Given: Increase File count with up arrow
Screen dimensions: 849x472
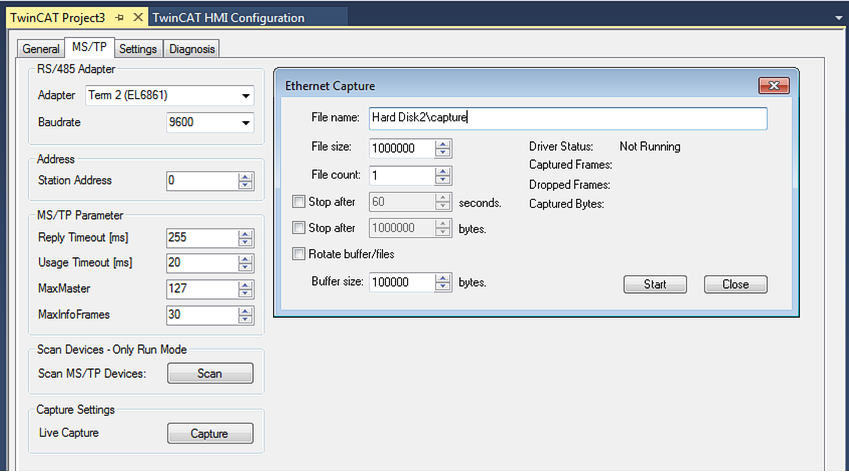Looking at the screenshot, I should [x=443, y=171].
